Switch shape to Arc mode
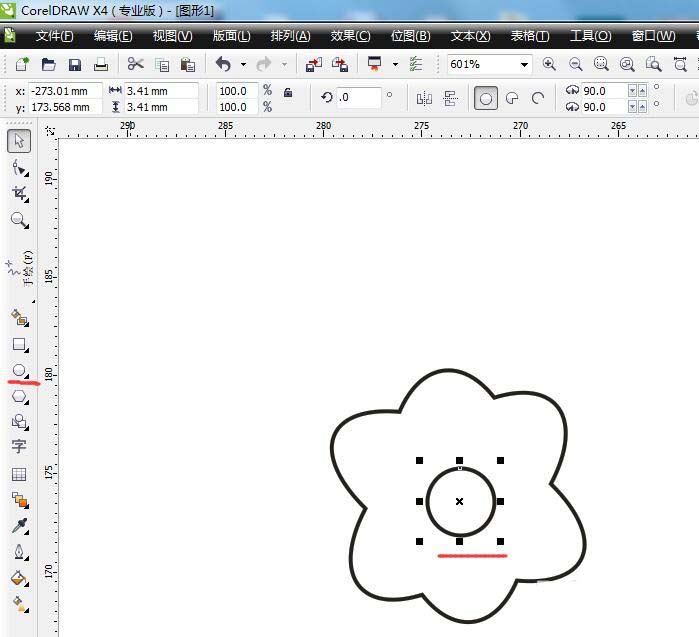The image size is (699, 637). pyautogui.click(x=538, y=98)
